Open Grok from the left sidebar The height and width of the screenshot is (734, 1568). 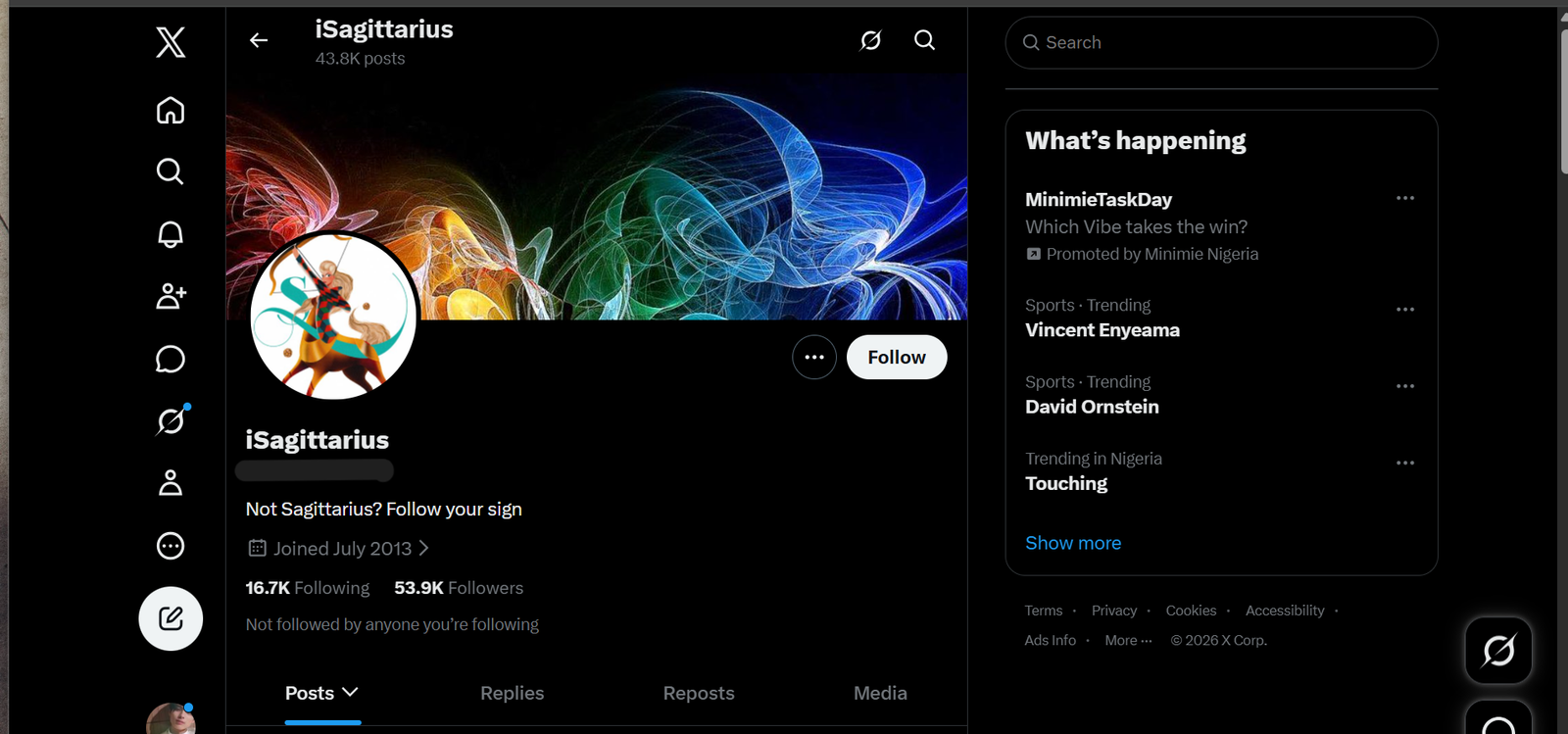[x=171, y=420]
